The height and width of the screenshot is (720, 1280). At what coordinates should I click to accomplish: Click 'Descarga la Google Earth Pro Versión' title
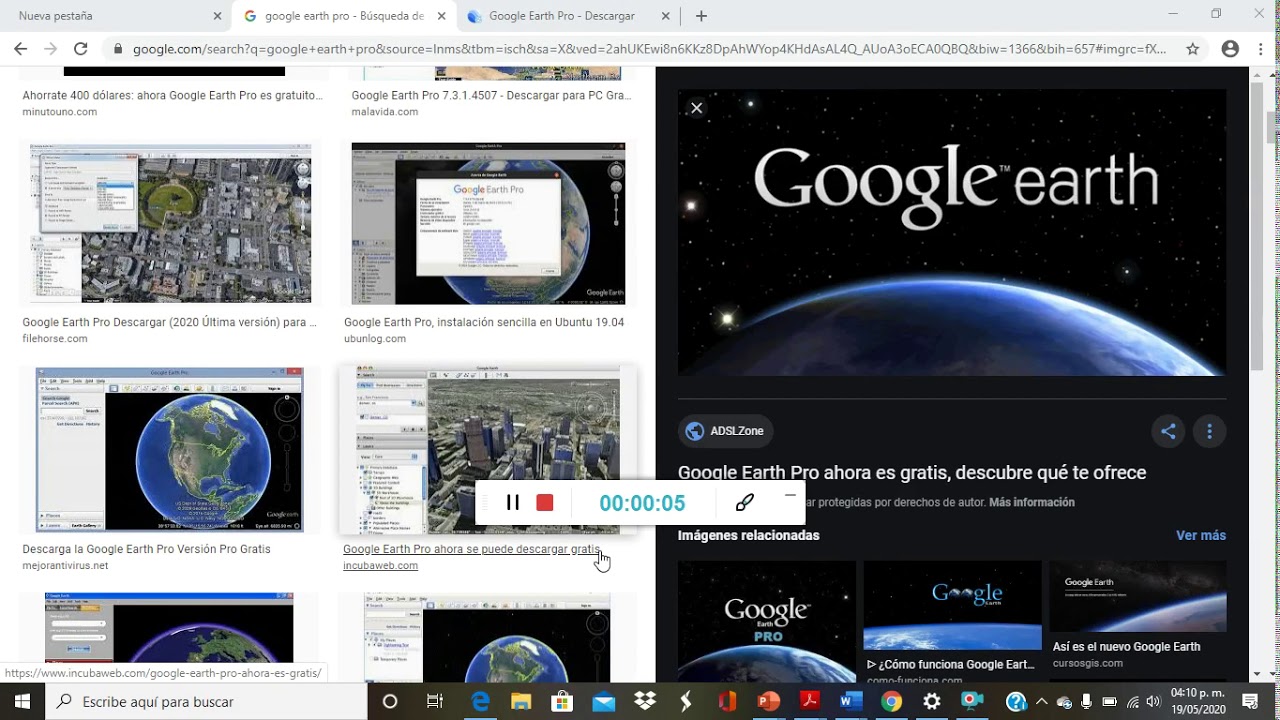146,549
